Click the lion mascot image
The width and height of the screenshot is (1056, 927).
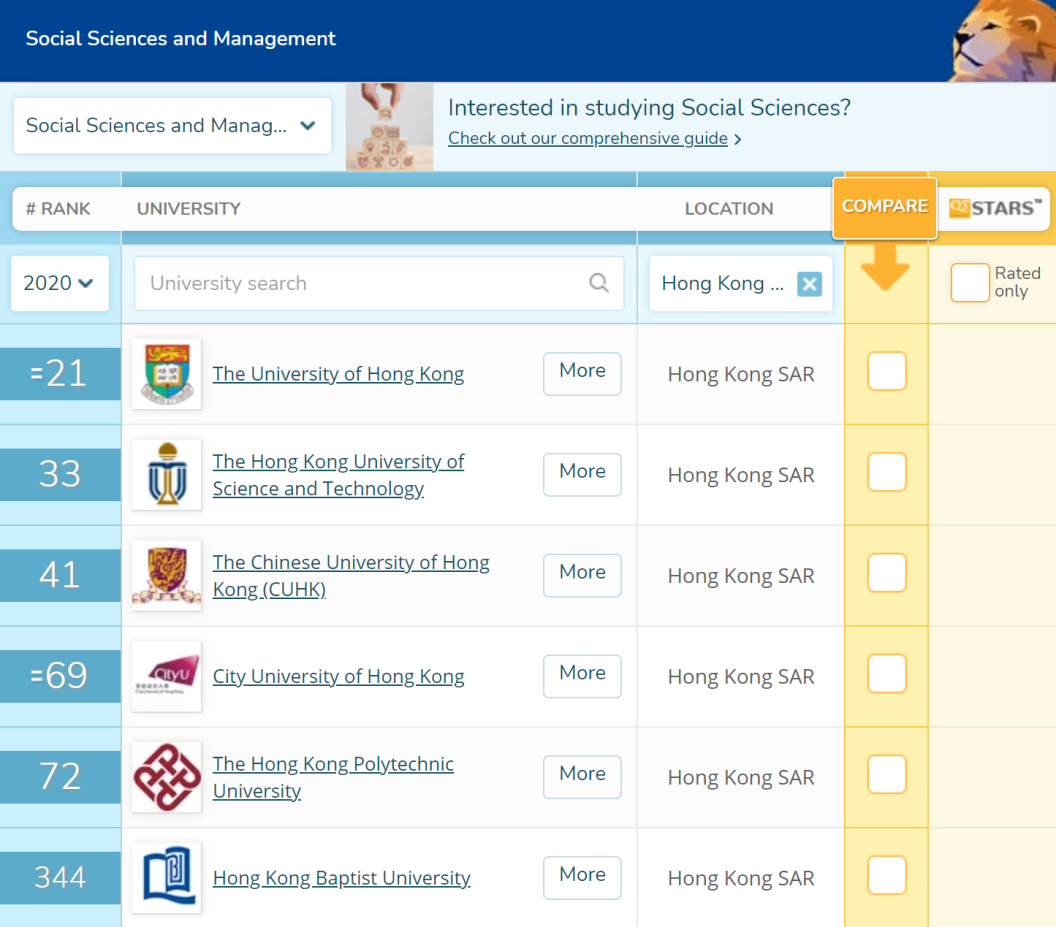[1003, 41]
